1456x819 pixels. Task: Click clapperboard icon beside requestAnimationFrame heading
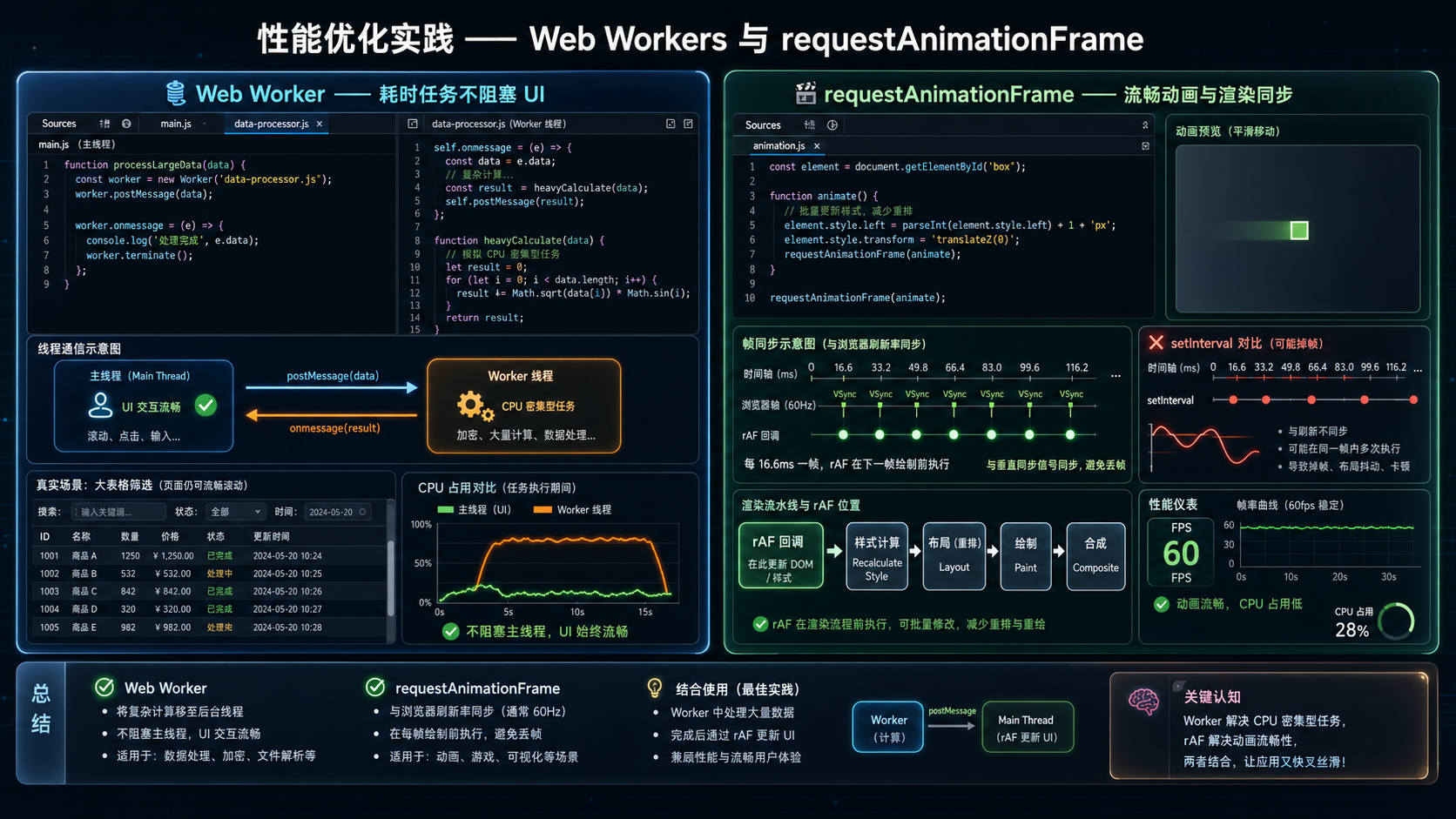(806, 93)
